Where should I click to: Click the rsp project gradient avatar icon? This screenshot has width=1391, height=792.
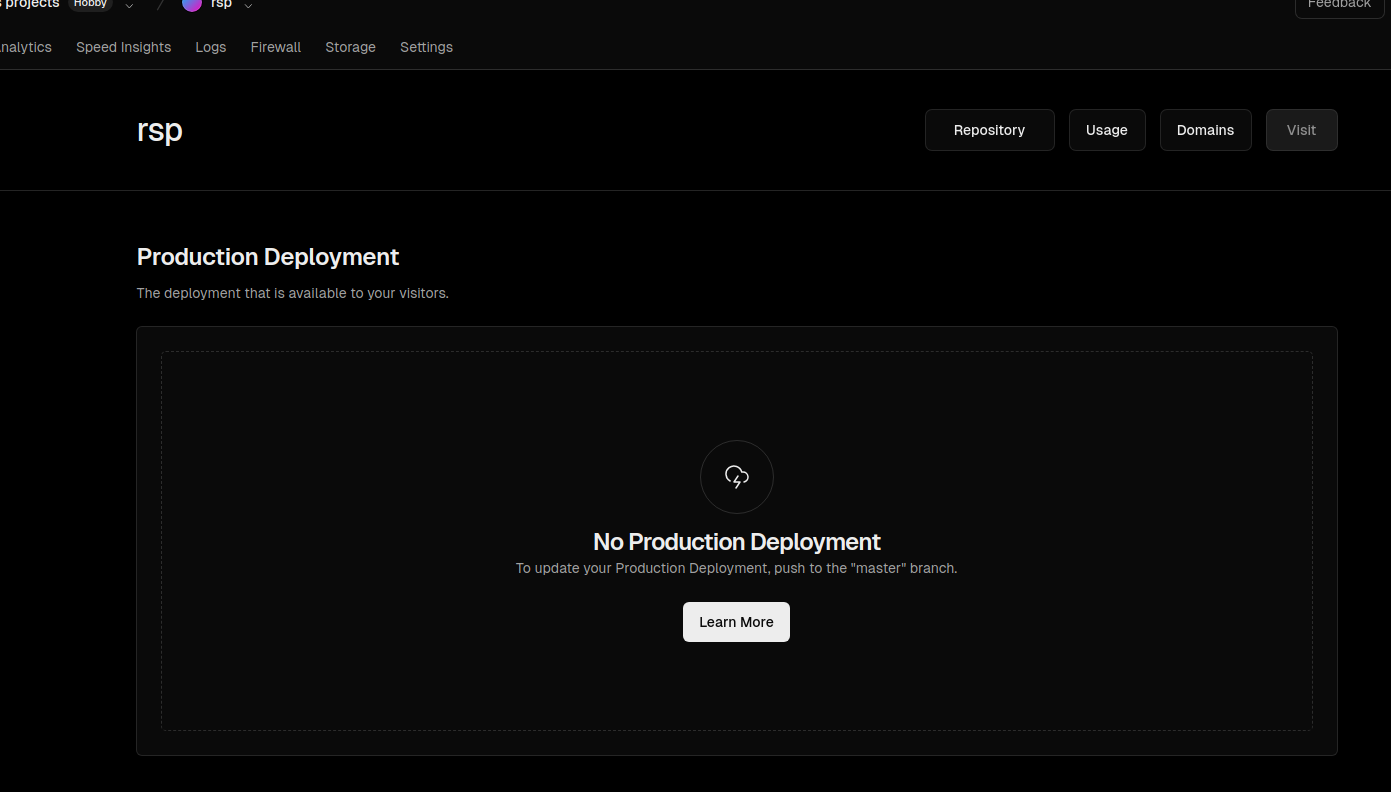pyautogui.click(x=192, y=4)
